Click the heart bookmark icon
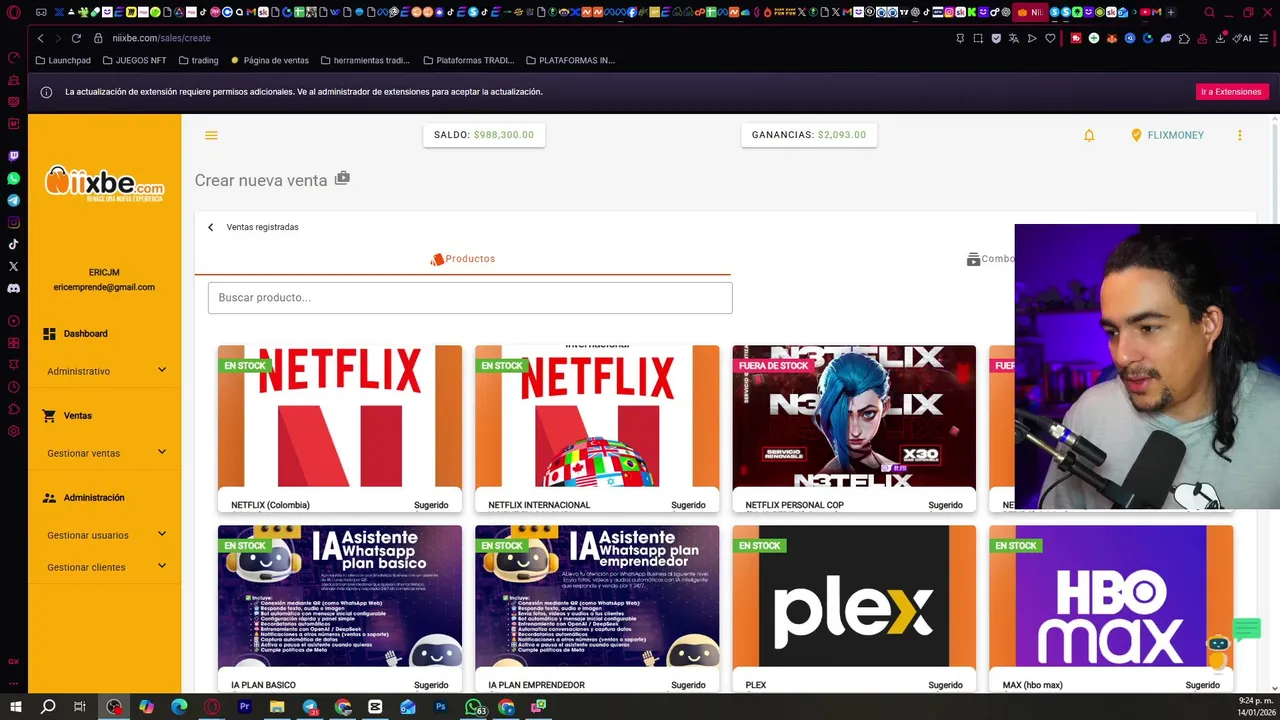The width and height of the screenshot is (1280, 720). tap(1050, 38)
